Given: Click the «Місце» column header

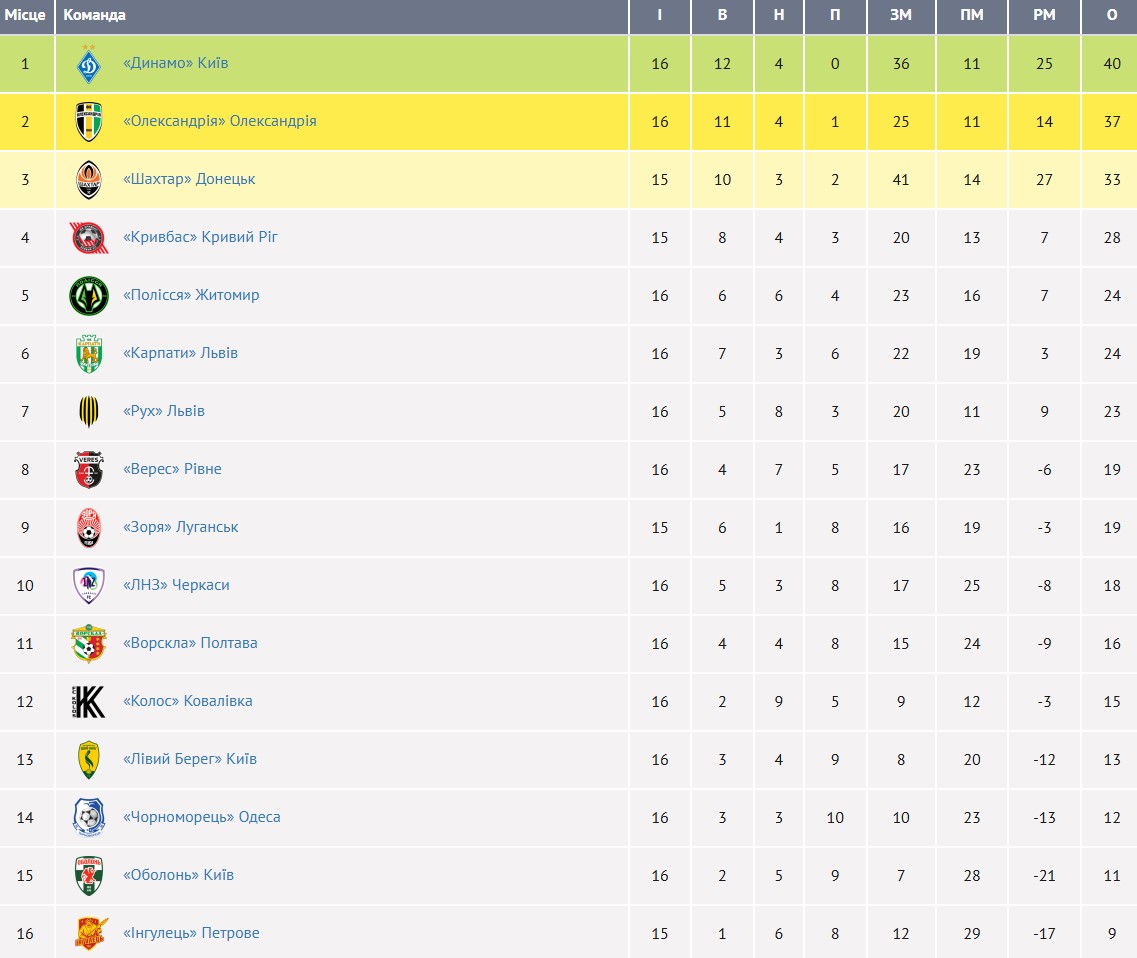Looking at the screenshot, I should (25, 15).
